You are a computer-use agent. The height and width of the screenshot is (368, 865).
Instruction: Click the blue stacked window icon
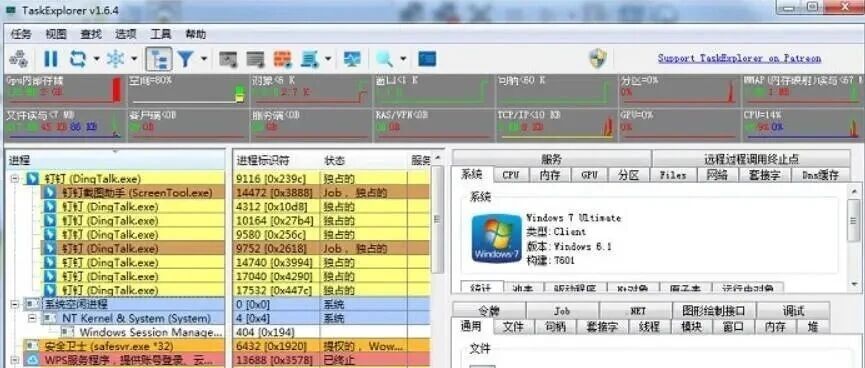tap(309, 58)
